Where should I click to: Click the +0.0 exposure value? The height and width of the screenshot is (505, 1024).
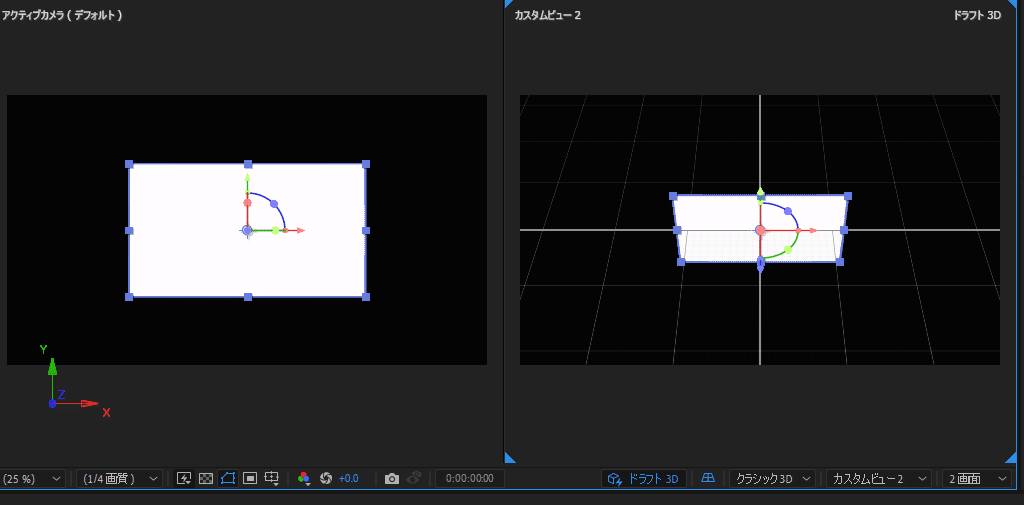pos(349,478)
